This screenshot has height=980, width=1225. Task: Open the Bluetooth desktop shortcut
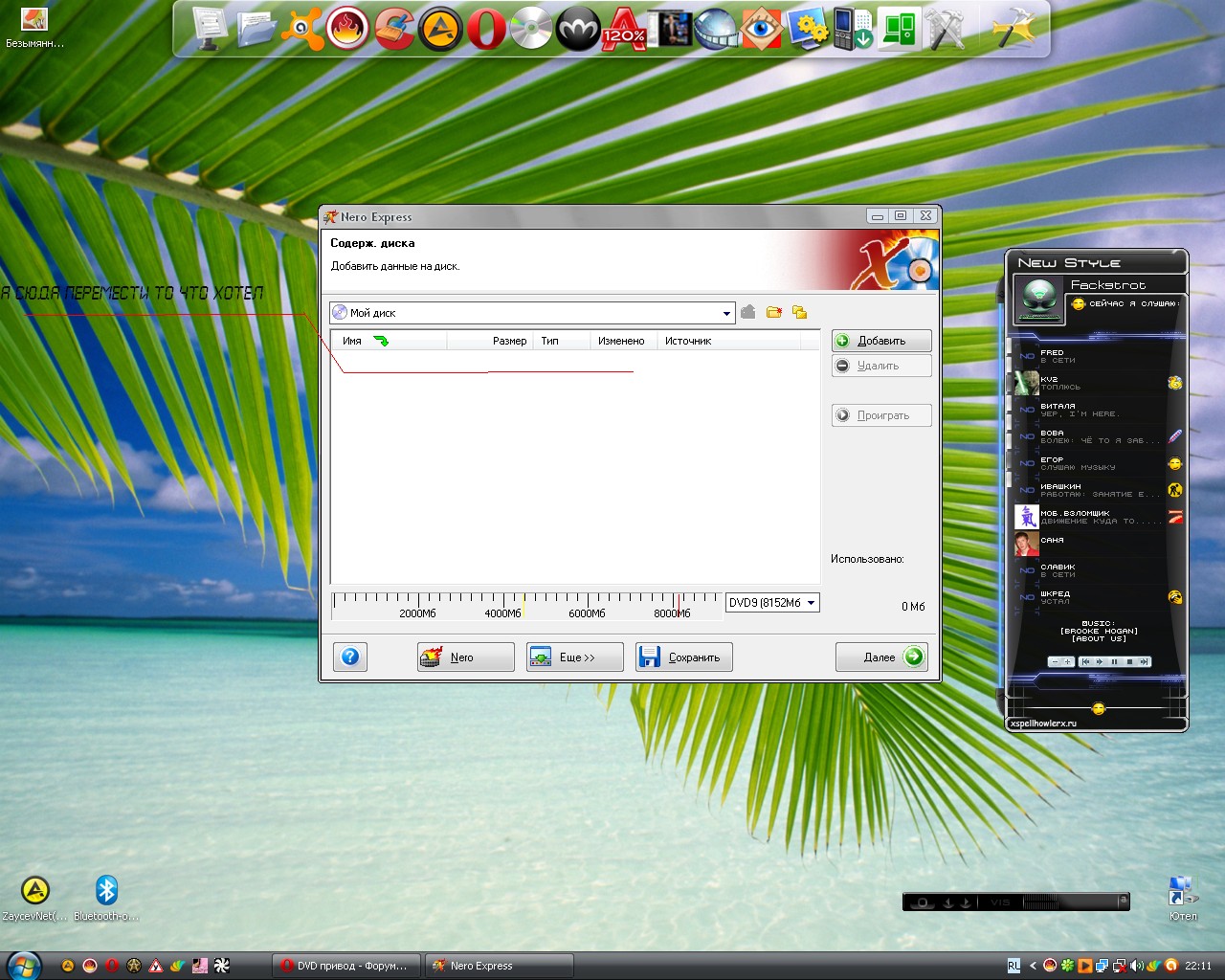click(x=106, y=891)
